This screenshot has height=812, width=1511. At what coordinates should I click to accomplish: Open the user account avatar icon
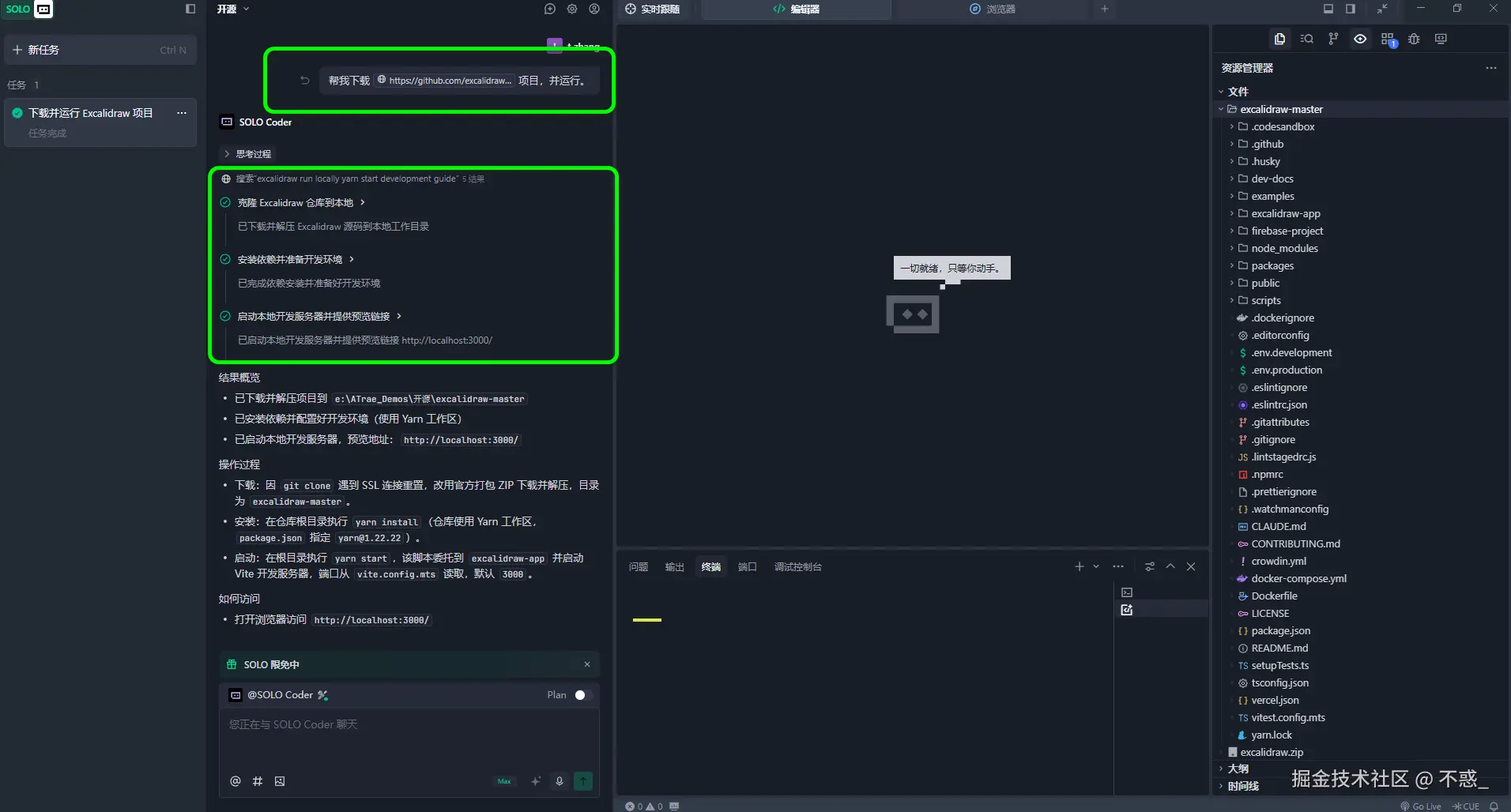tap(594, 9)
